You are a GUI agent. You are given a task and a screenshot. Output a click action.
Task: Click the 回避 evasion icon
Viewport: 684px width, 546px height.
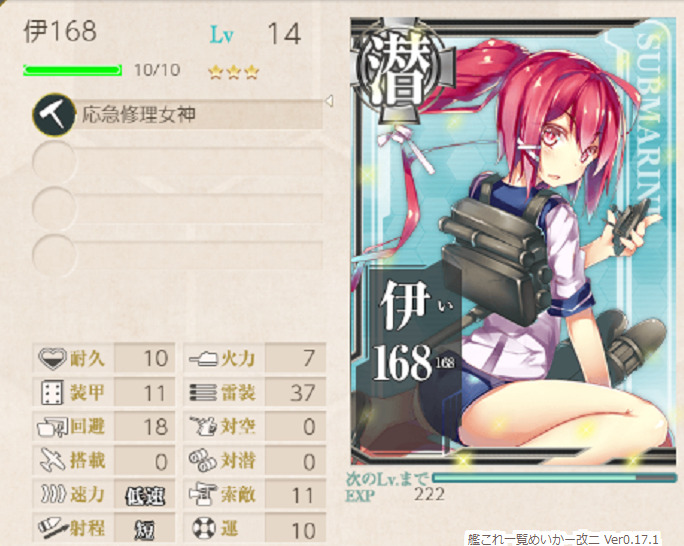coord(52,427)
